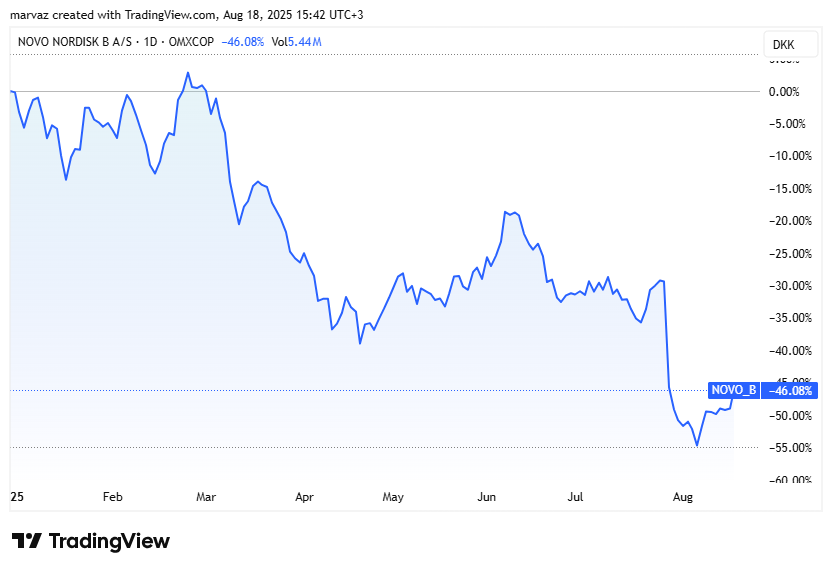Click the −15.00% axis label
The height and width of the screenshot is (571, 832).
[791, 189]
